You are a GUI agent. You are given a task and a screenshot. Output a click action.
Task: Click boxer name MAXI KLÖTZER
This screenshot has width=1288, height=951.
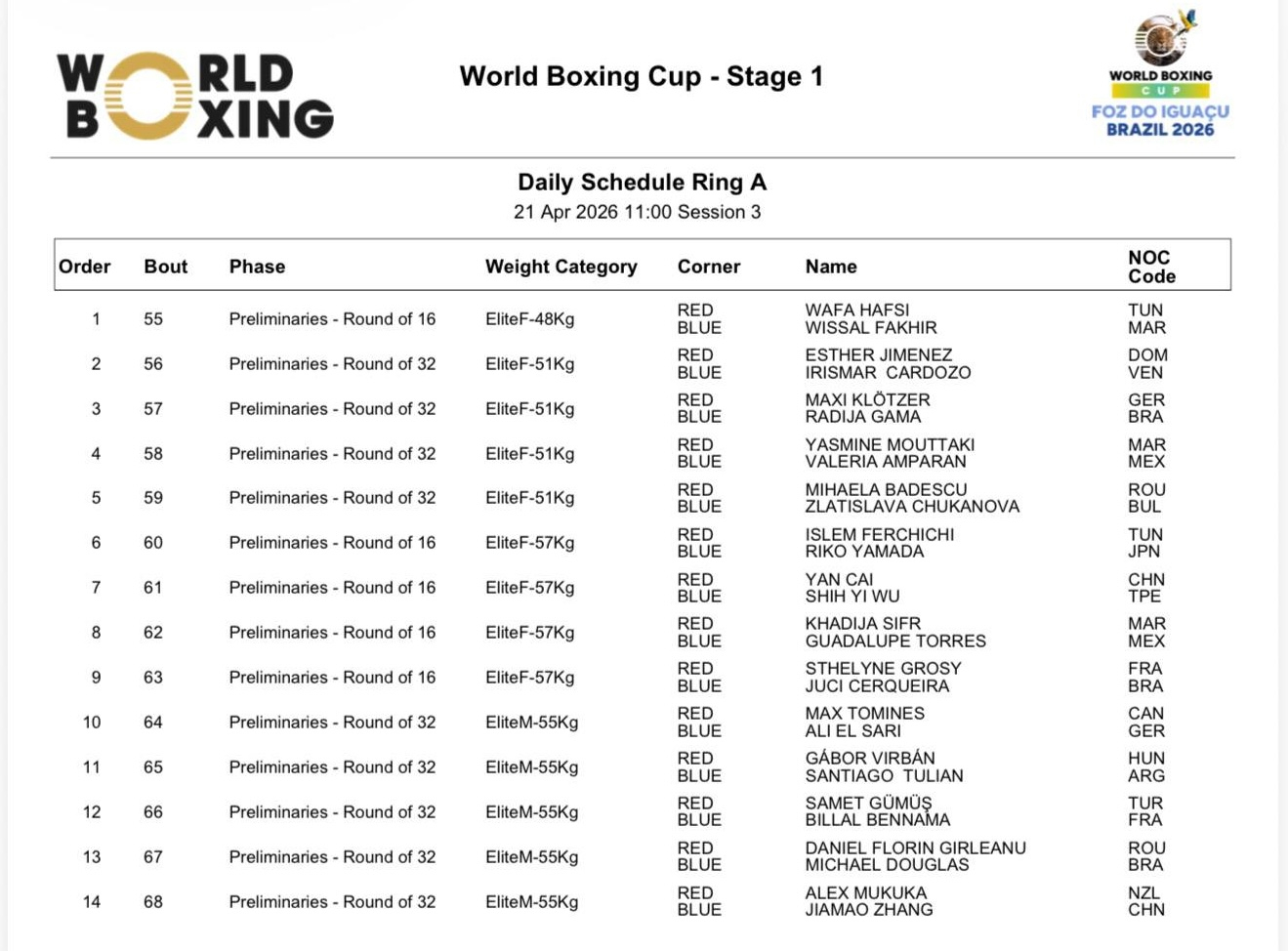click(867, 400)
